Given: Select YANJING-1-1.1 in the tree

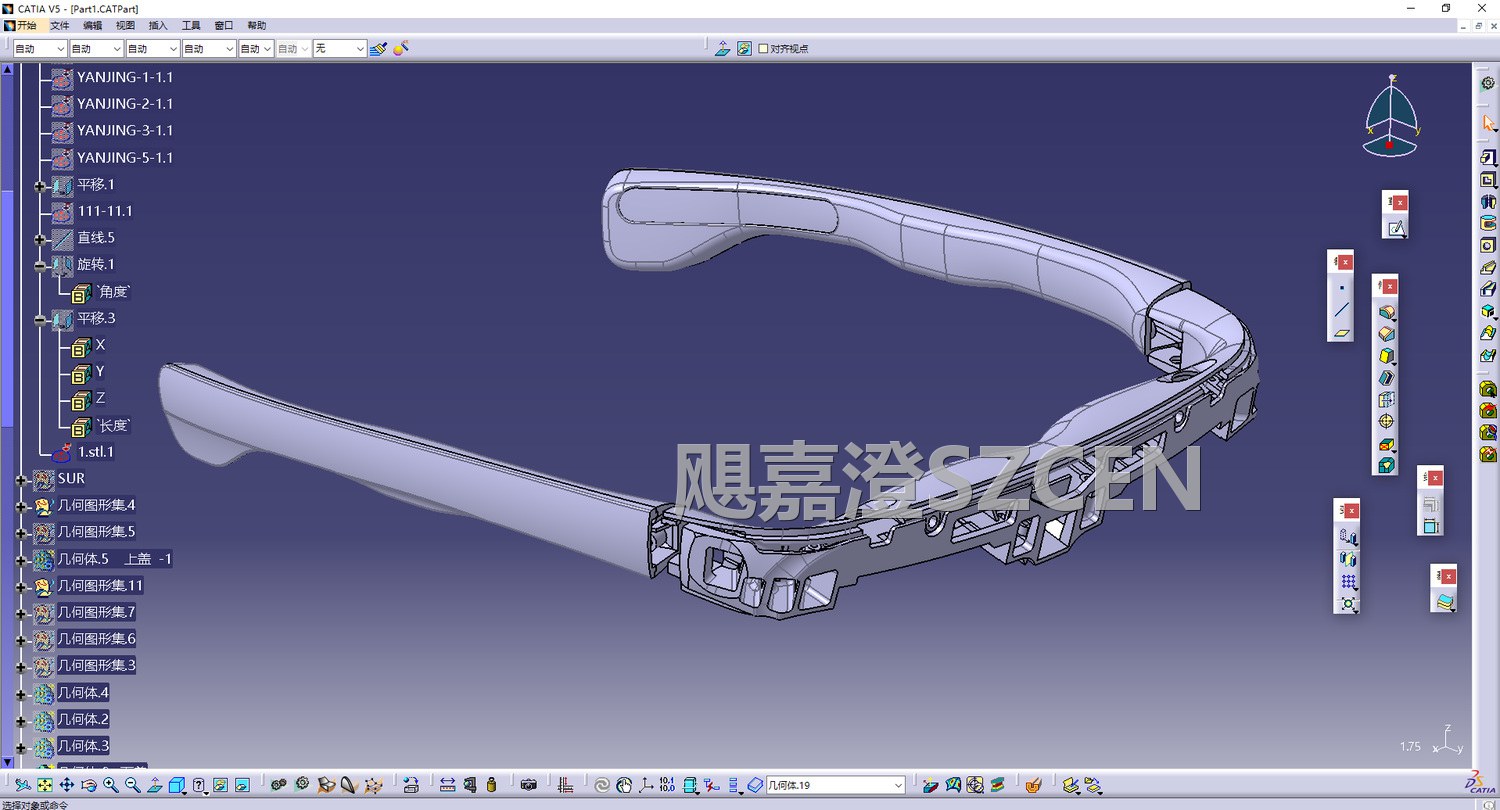Looking at the screenshot, I should (125, 77).
